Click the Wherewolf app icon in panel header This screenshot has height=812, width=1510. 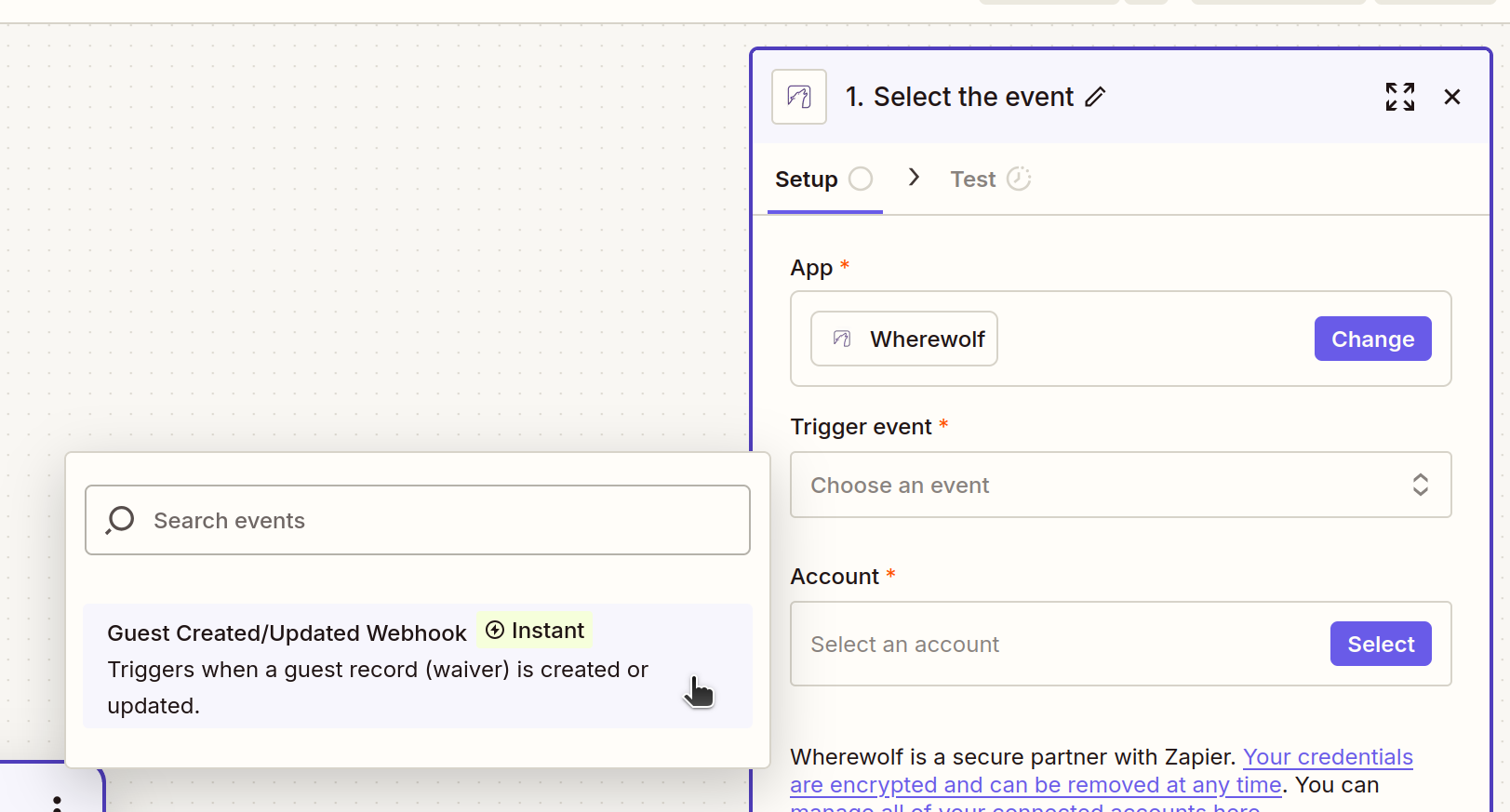(x=799, y=97)
